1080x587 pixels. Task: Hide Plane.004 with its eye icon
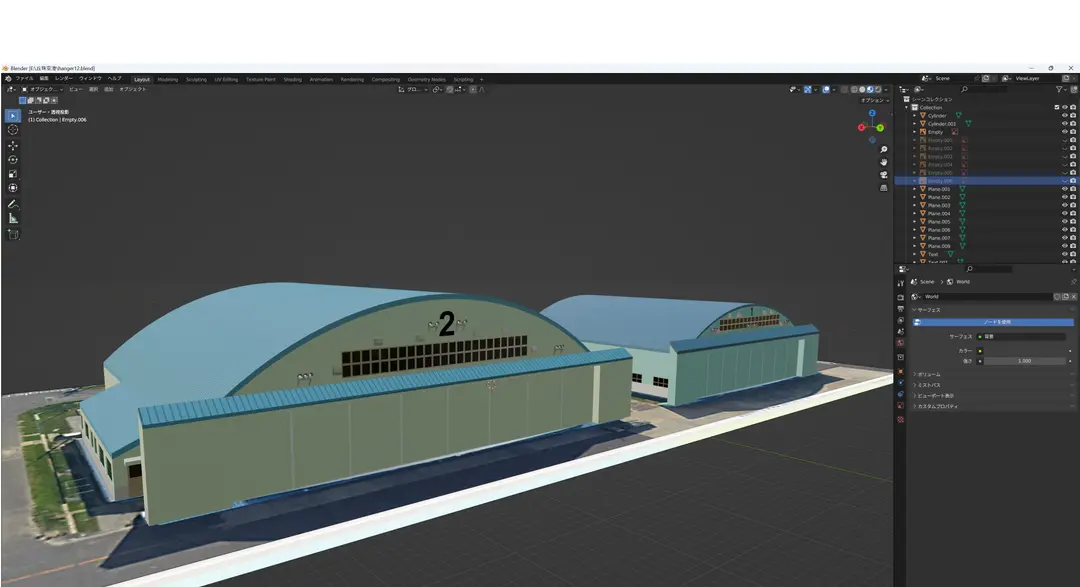click(x=1065, y=214)
